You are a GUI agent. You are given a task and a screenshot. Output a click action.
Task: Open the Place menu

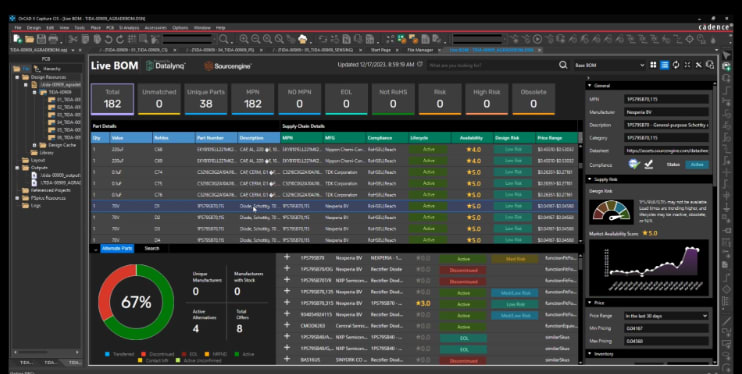coord(96,28)
